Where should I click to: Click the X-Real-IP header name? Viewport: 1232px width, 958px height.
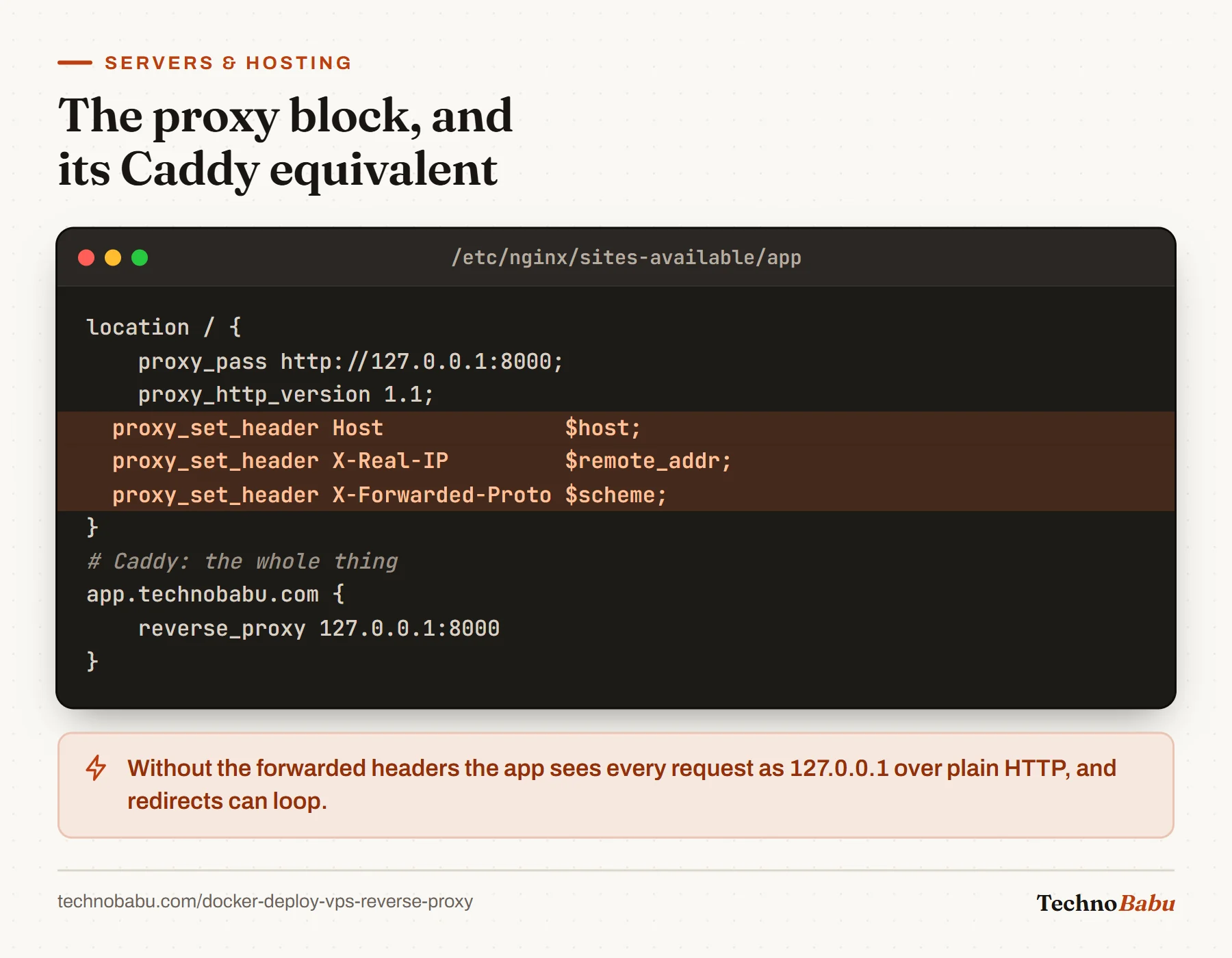(390, 461)
